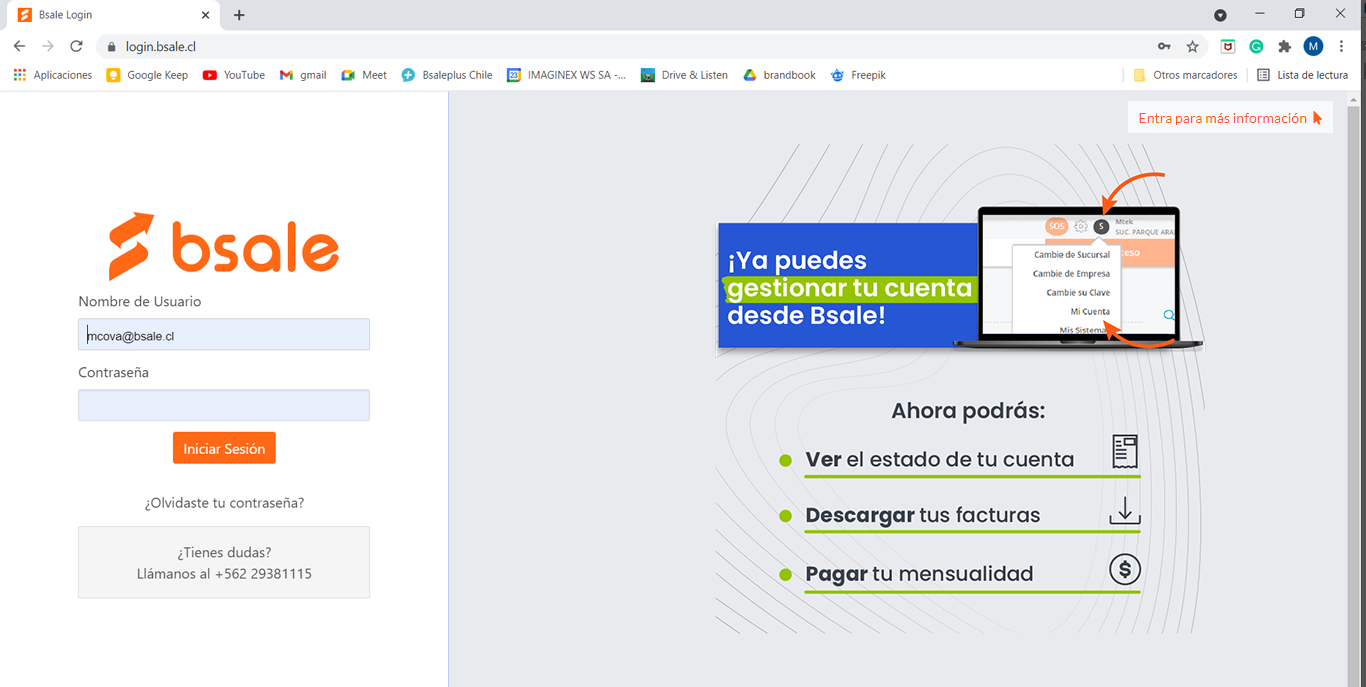Select the Bsale Login tab
The image size is (1366, 687).
[112, 15]
